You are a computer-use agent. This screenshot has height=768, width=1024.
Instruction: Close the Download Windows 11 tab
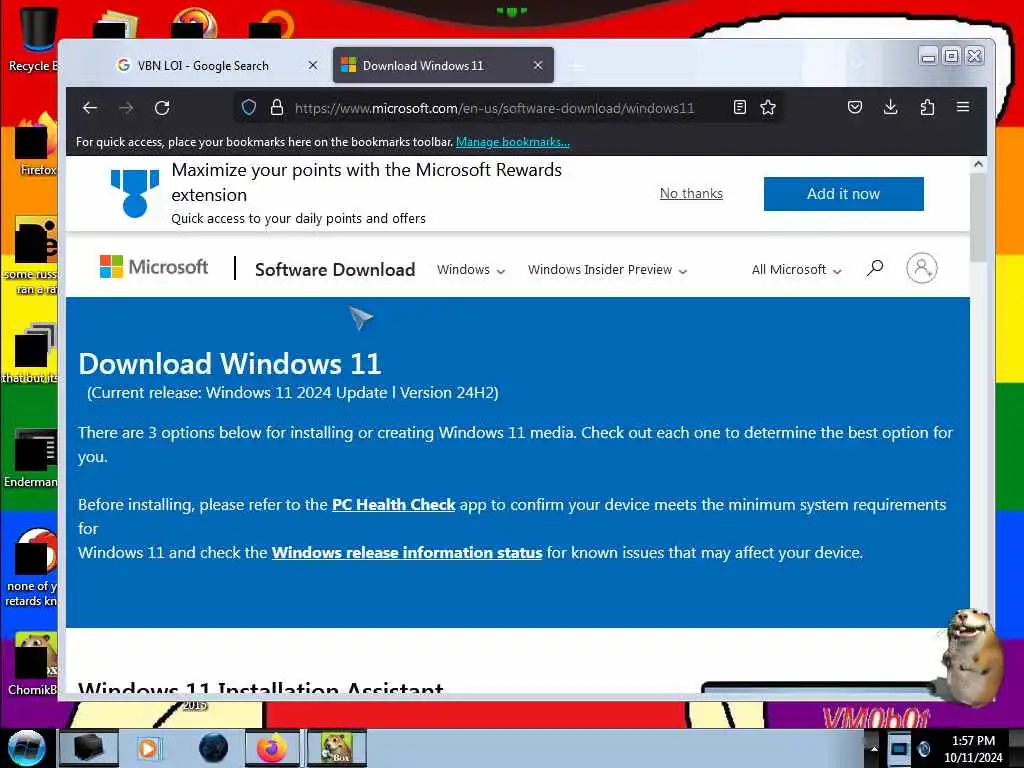coord(537,65)
